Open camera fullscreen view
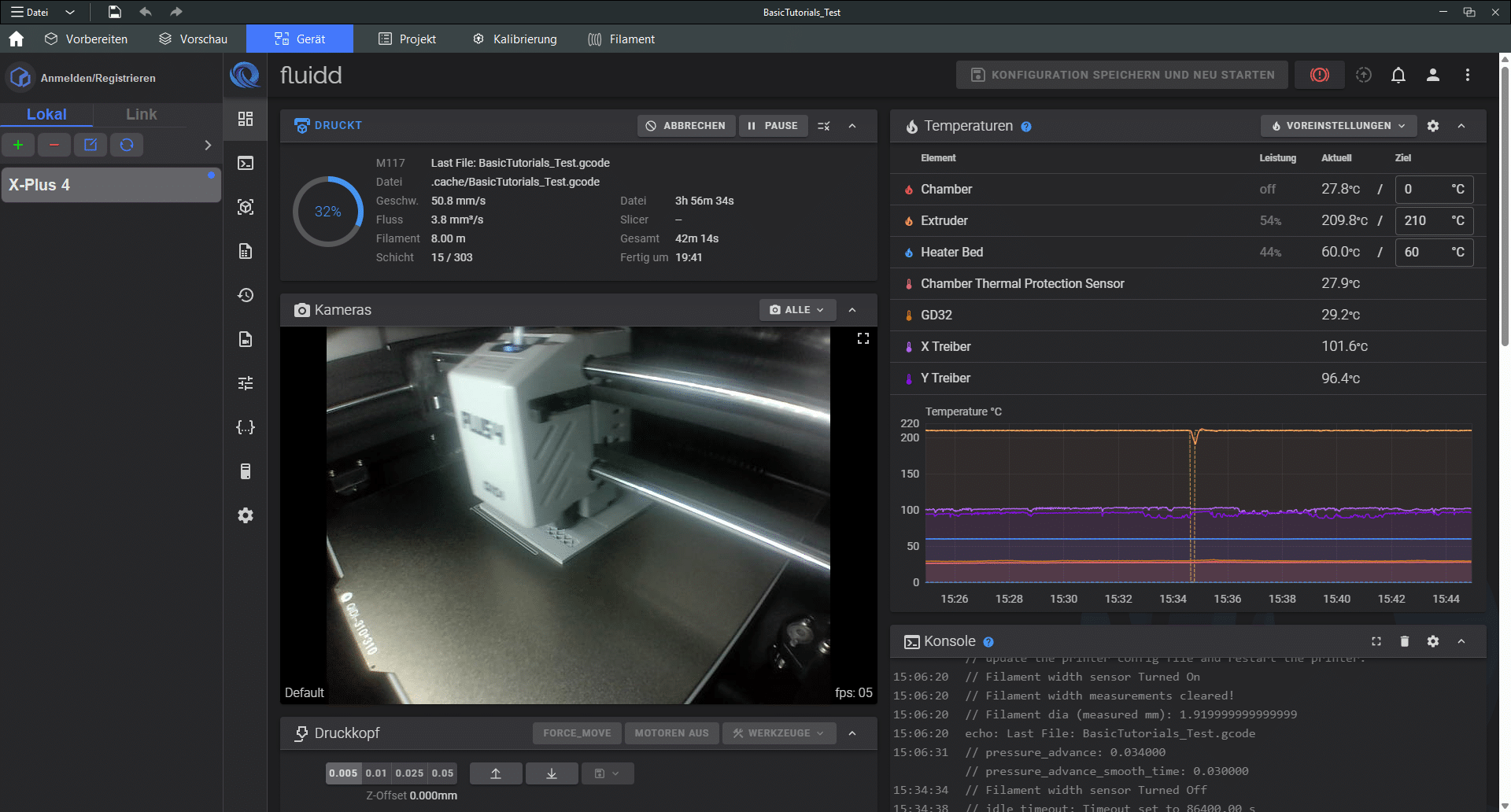 tap(863, 338)
